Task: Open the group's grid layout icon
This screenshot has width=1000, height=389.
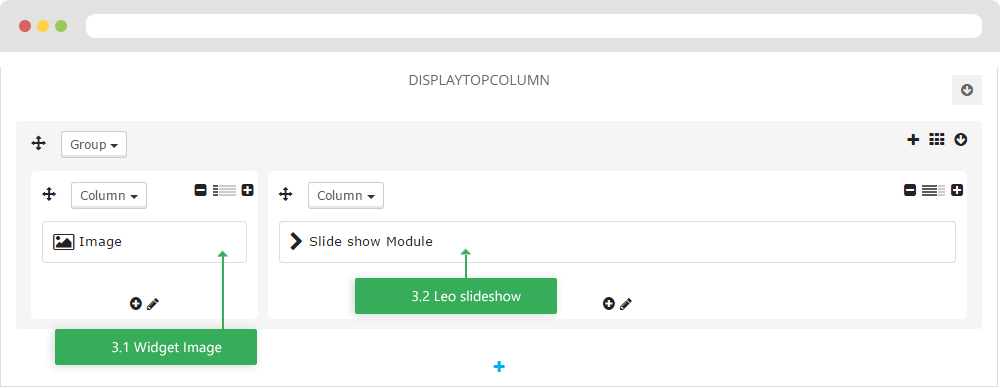Action: coord(936,140)
